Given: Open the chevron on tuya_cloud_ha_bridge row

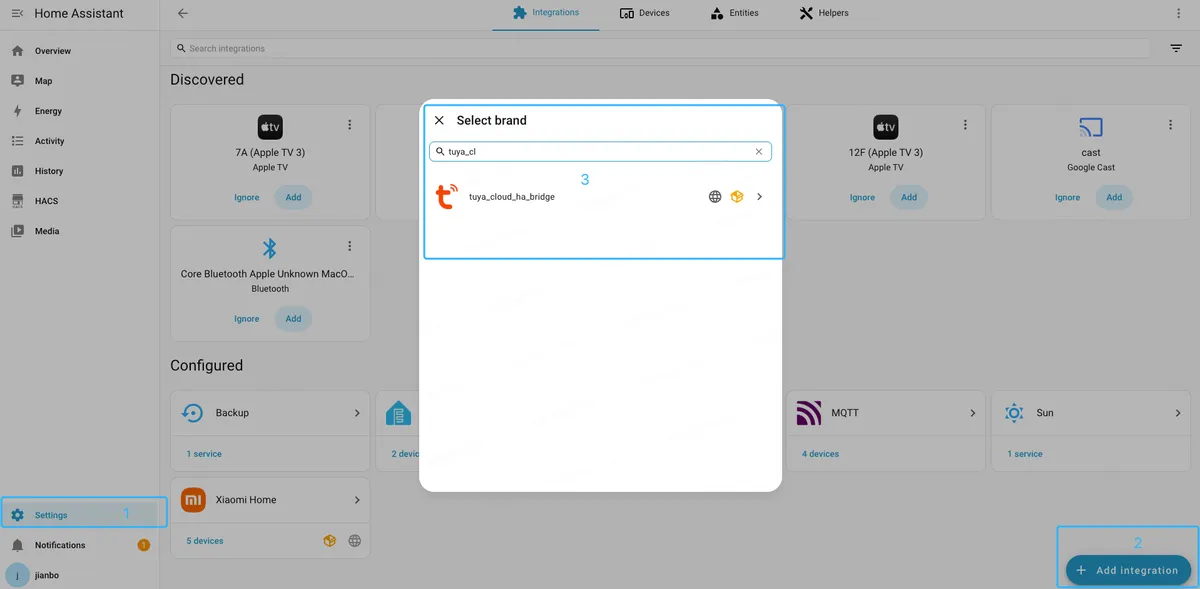Looking at the screenshot, I should [x=760, y=197].
